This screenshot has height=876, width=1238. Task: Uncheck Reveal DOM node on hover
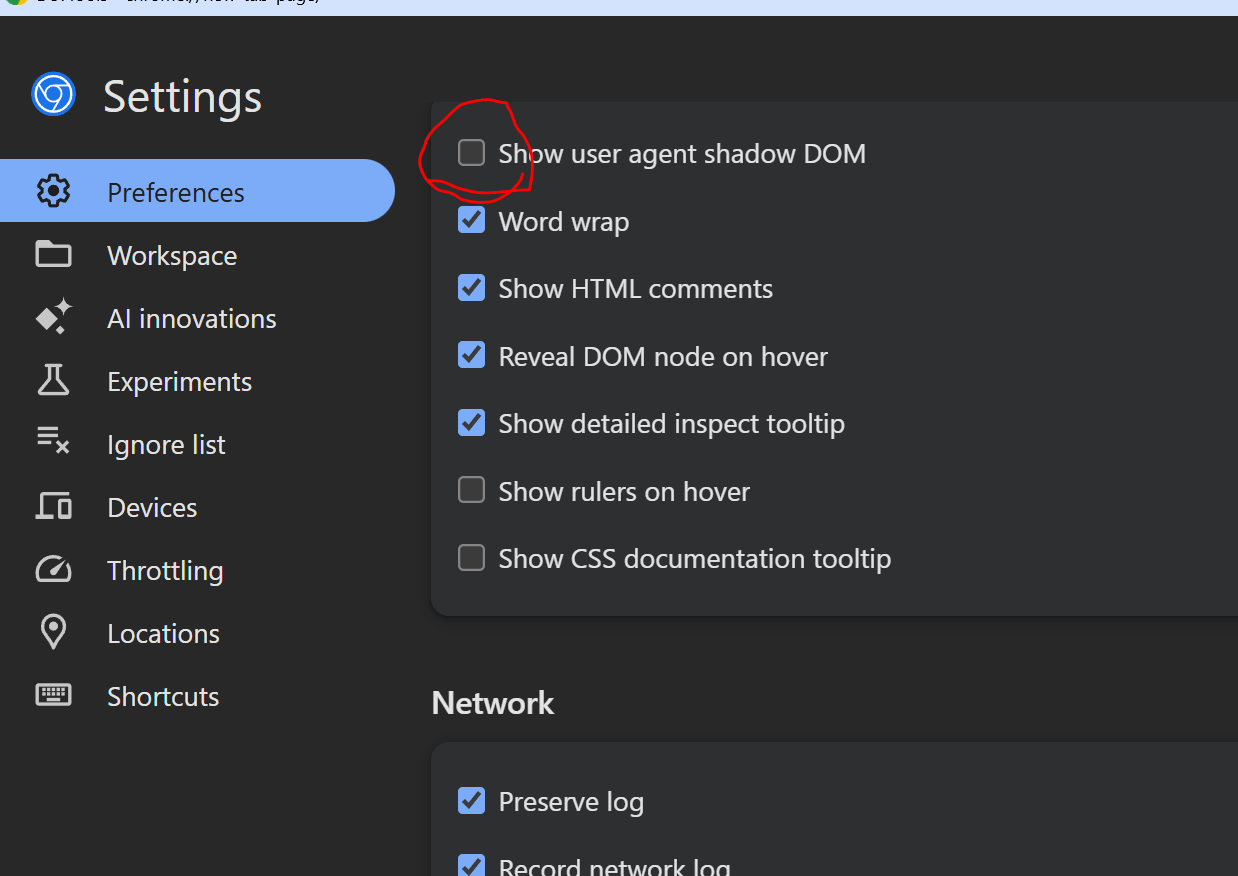(471, 355)
